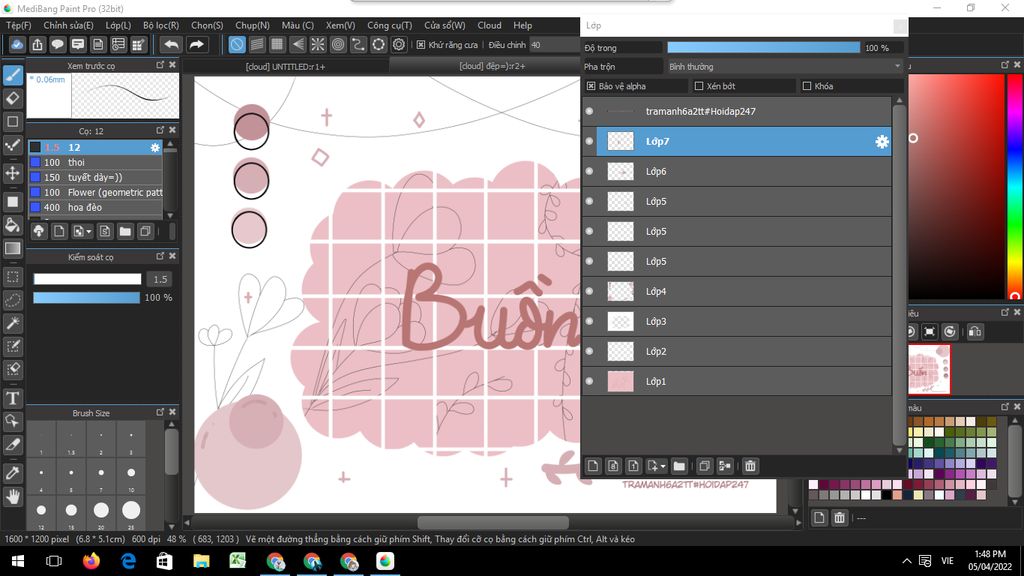1024x576 pixels.
Task: Open the add brush dropdown arrow in brush panel
Action: tap(89, 231)
